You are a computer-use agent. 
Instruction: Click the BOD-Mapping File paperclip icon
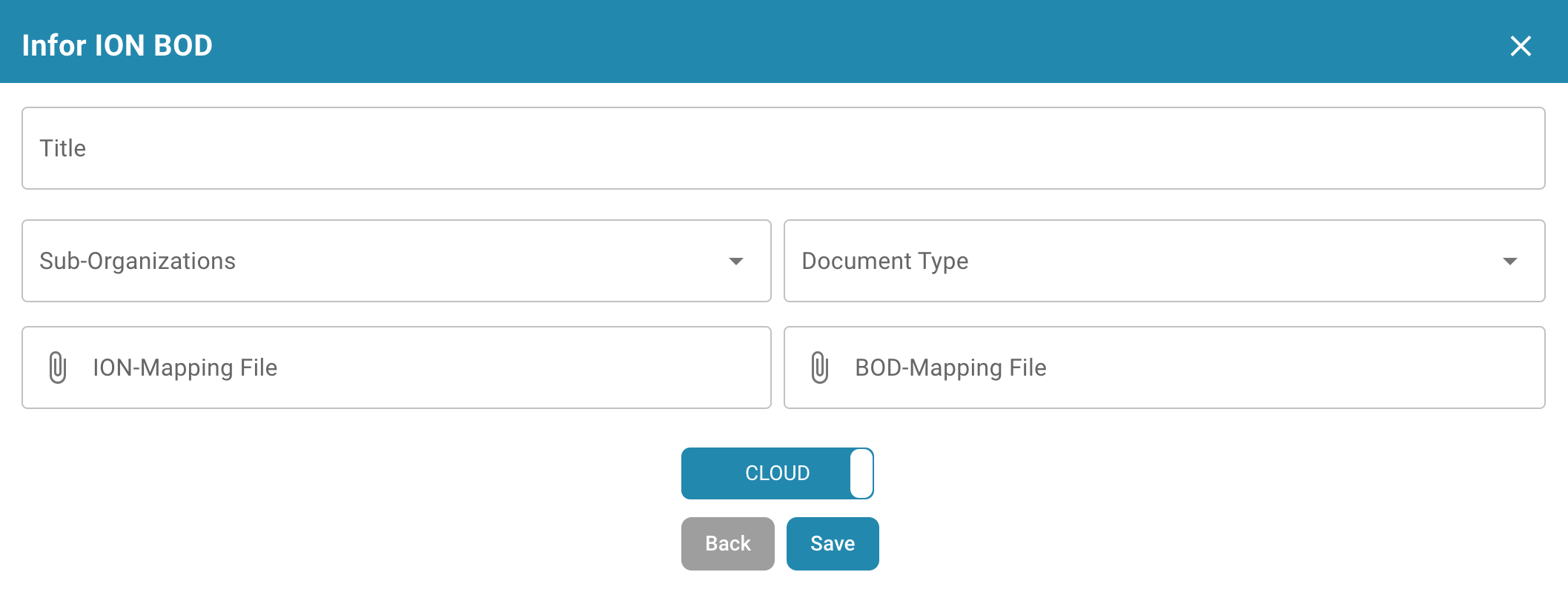pos(819,367)
